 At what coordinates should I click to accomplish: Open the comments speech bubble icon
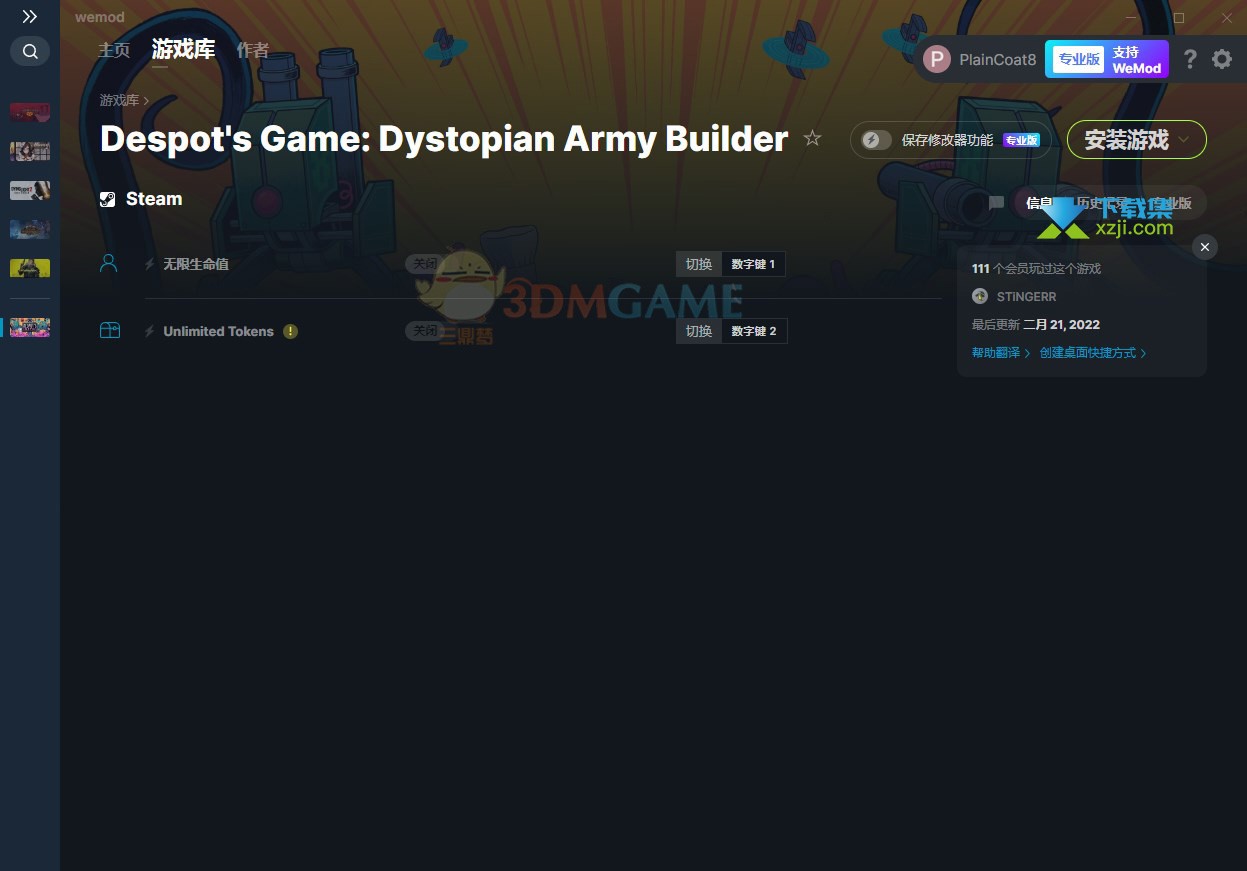point(996,203)
